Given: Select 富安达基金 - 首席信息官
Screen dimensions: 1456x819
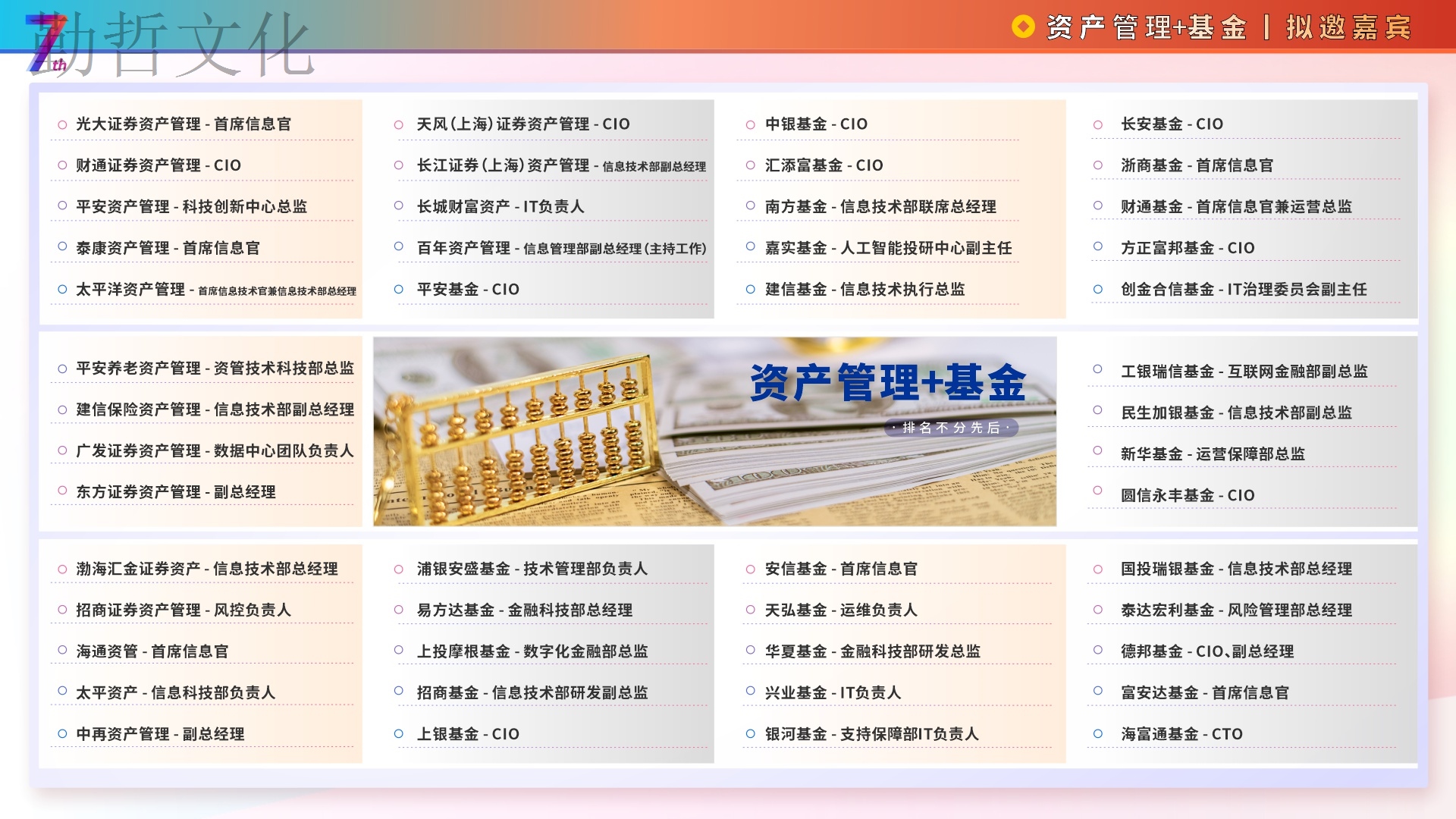Looking at the screenshot, I should 1205,693.
